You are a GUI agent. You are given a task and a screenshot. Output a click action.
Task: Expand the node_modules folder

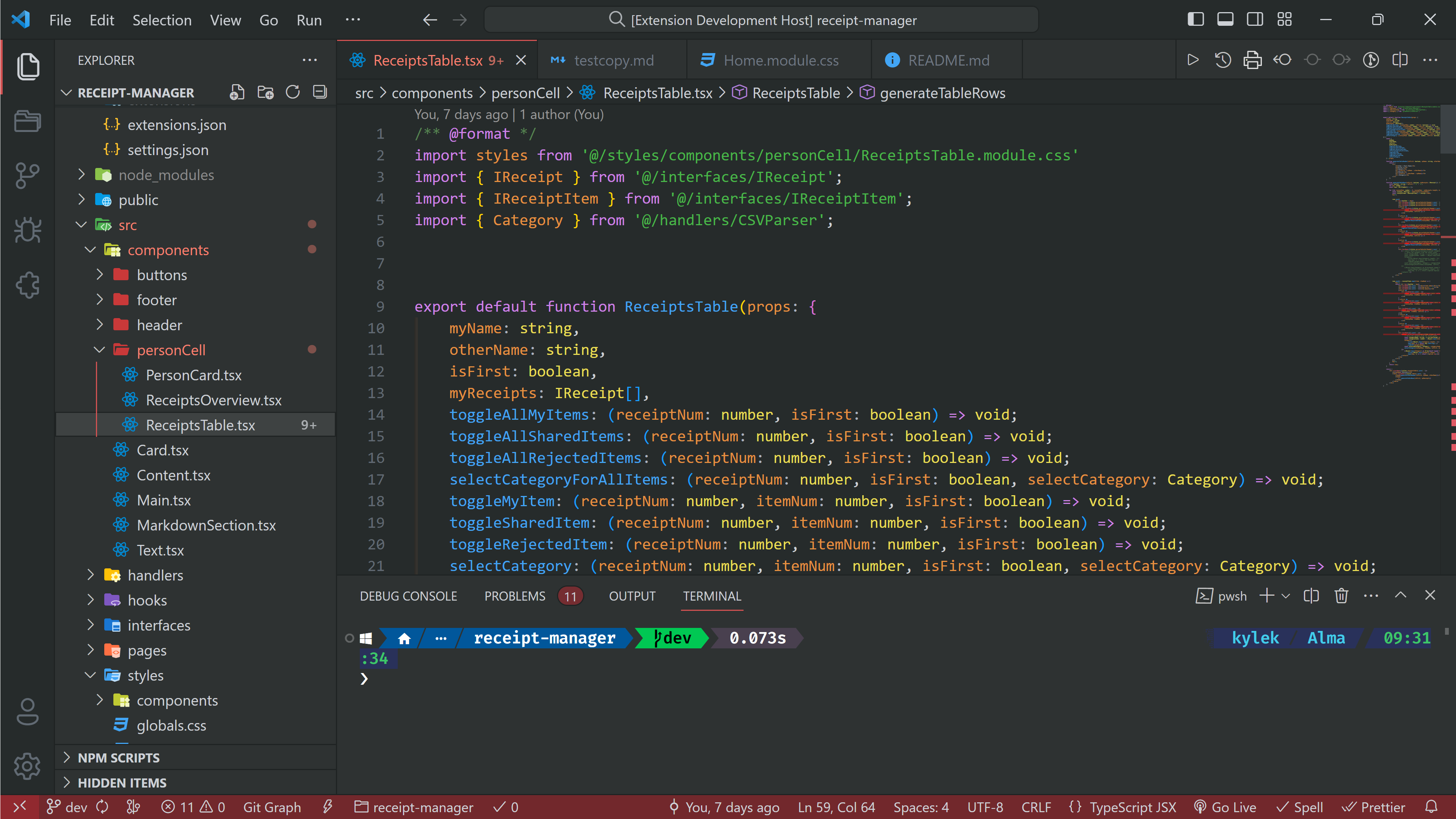click(82, 175)
